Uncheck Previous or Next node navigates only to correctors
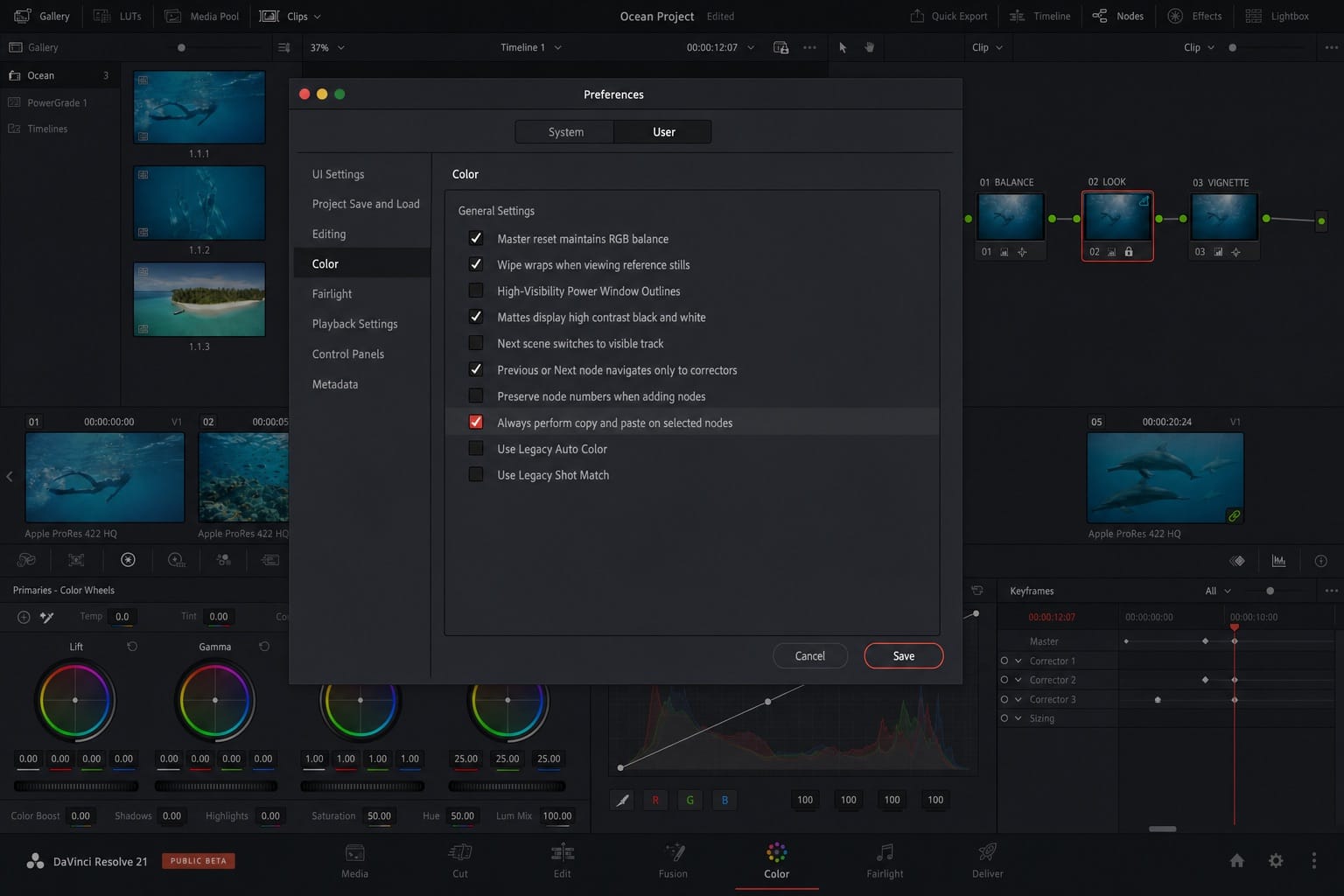 476,369
